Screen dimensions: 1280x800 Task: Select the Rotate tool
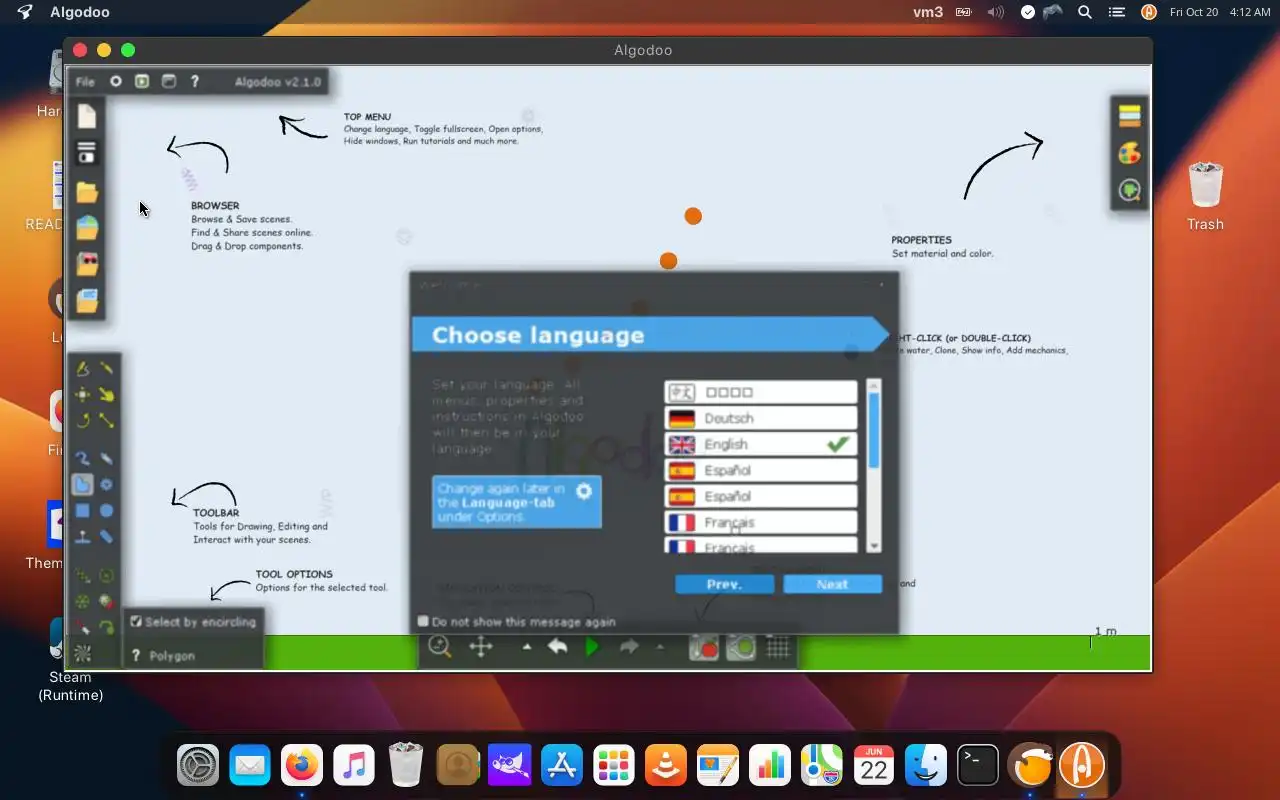tap(83, 420)
